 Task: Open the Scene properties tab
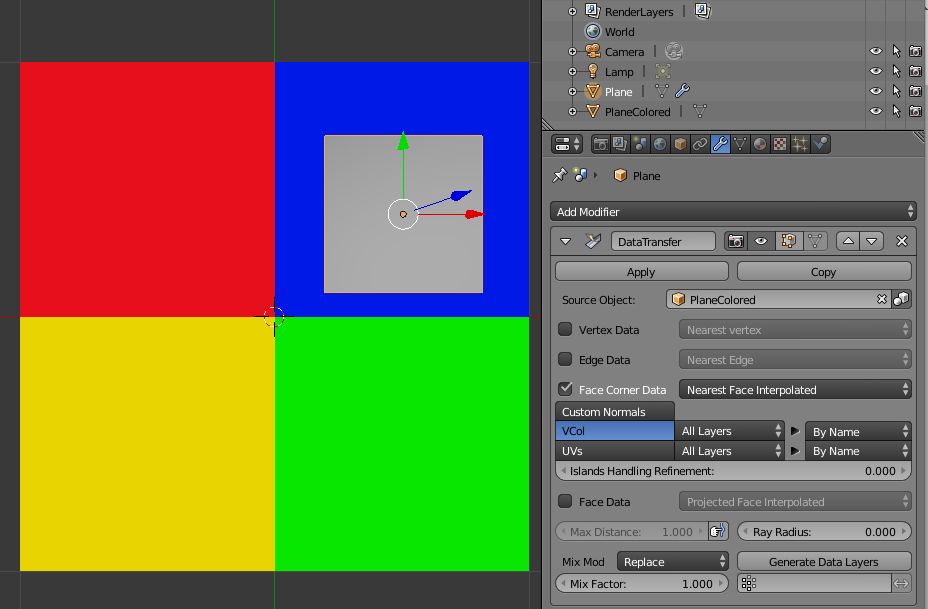coord(640,144)
